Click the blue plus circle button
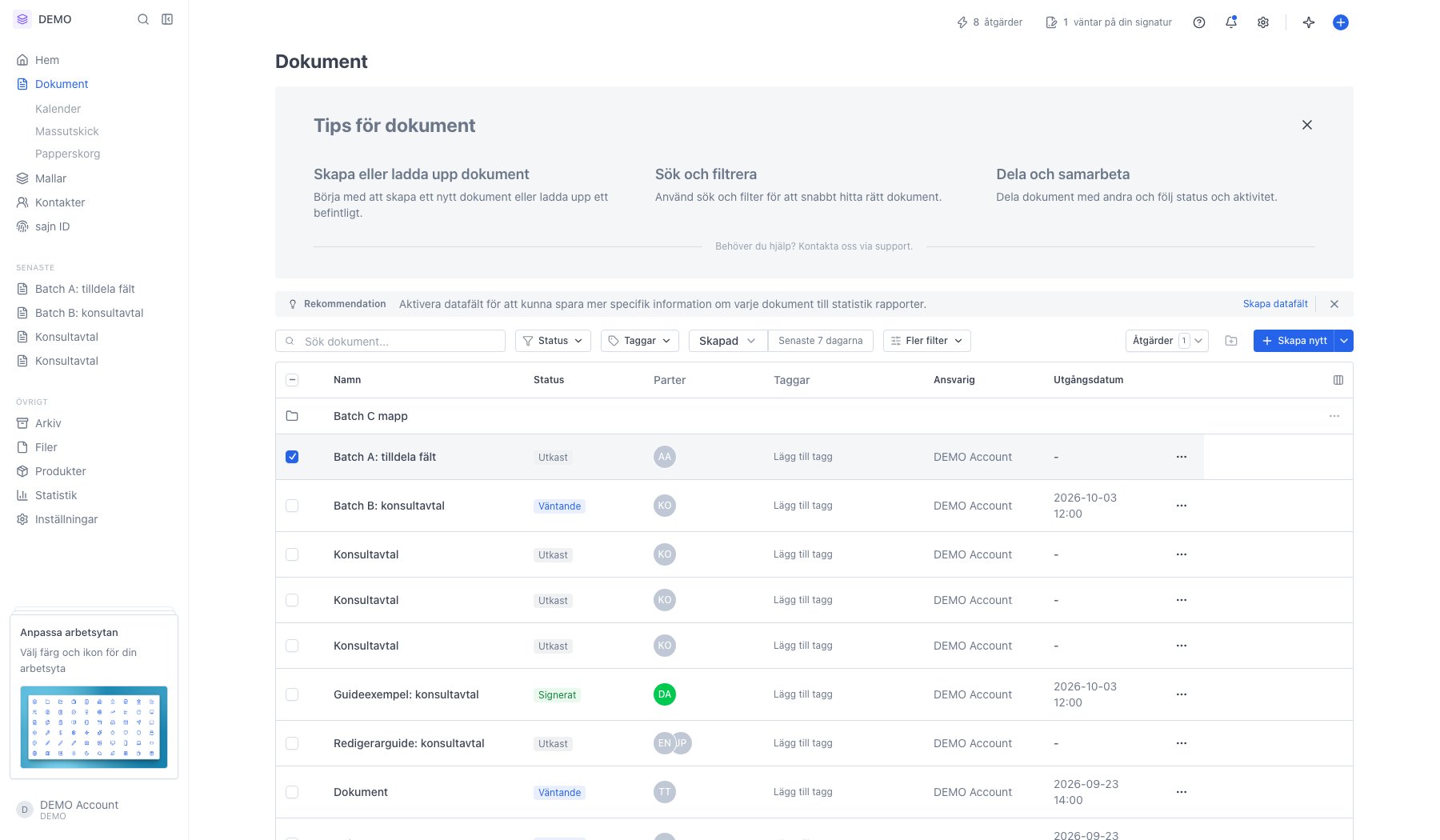 [1341, 22]
